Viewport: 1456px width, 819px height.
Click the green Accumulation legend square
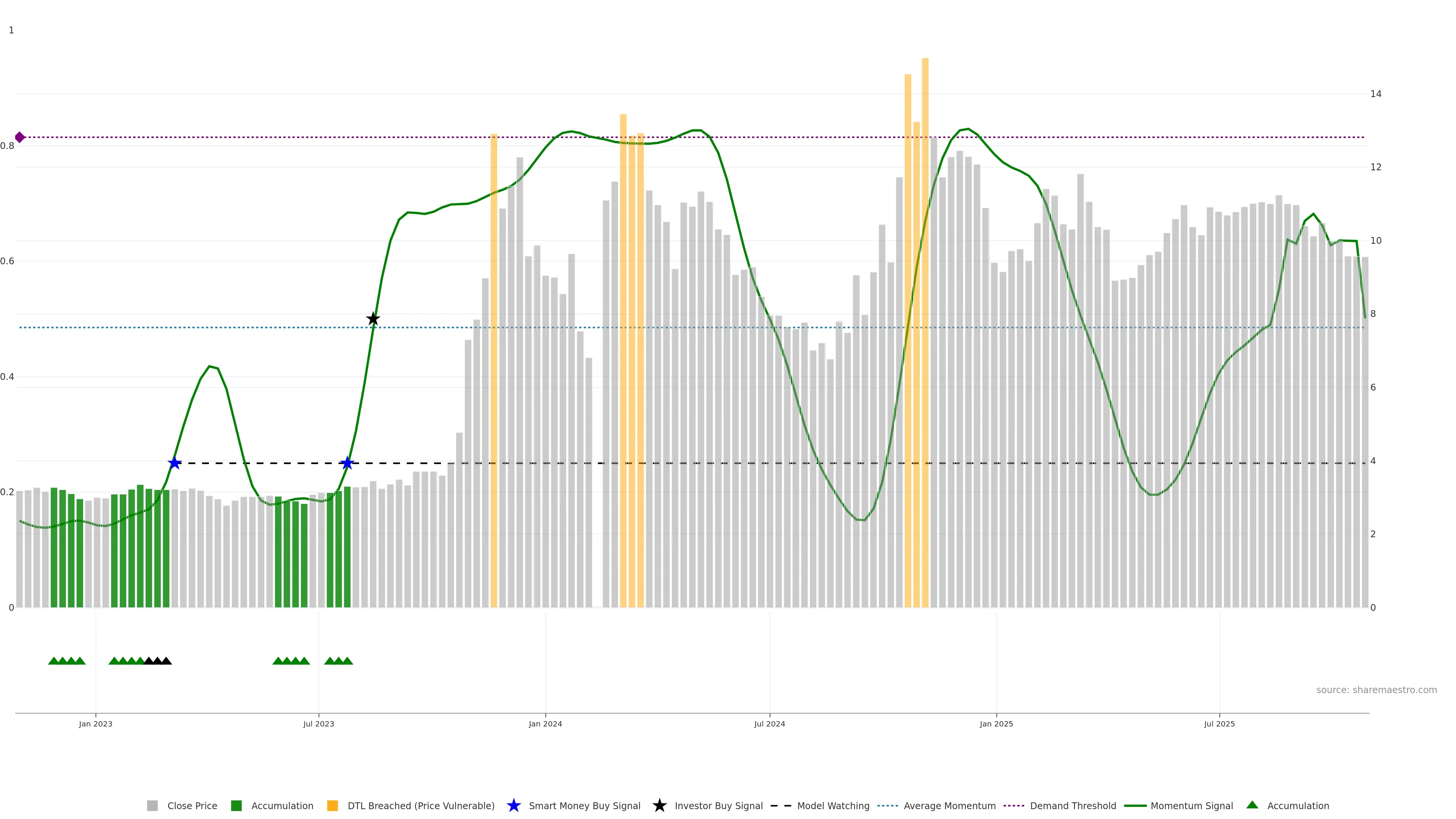click(x=236, y=805)
